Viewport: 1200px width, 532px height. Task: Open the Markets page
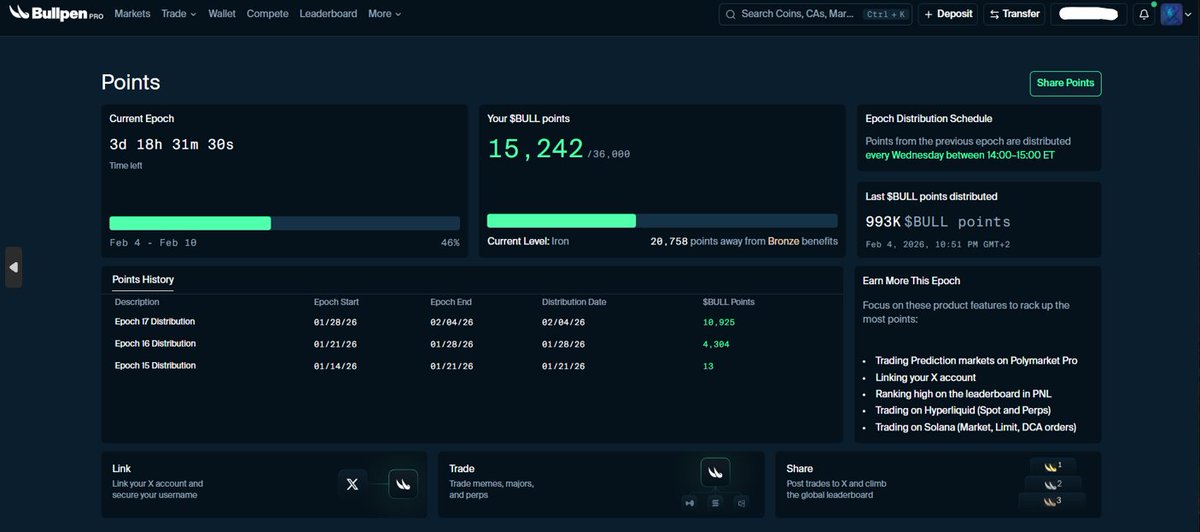[x=132, y=14]
